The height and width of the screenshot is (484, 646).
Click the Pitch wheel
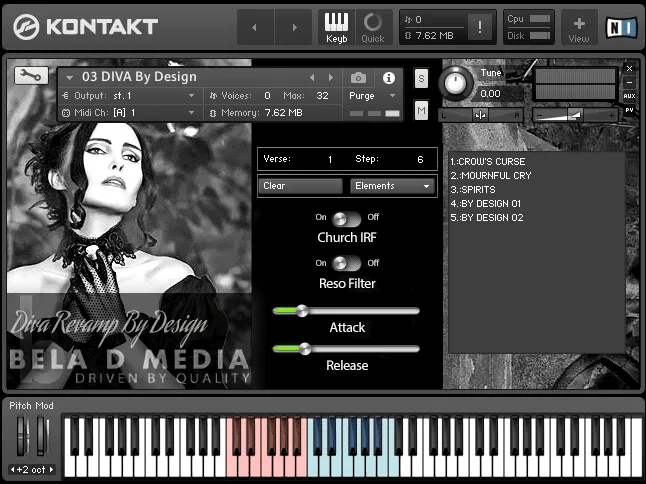click(x=22, y=436)
